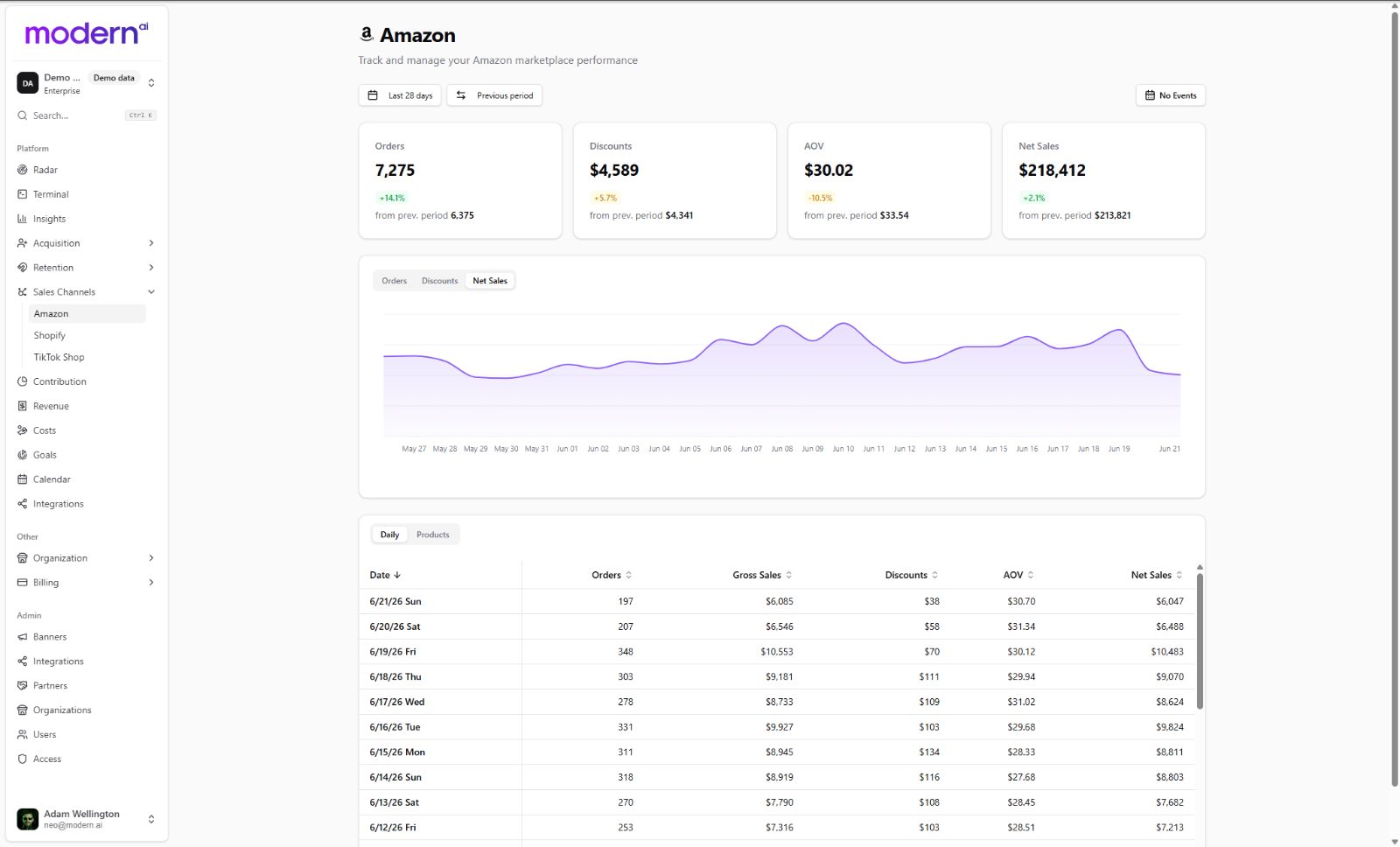Click the No Events button

point(1171,95)
